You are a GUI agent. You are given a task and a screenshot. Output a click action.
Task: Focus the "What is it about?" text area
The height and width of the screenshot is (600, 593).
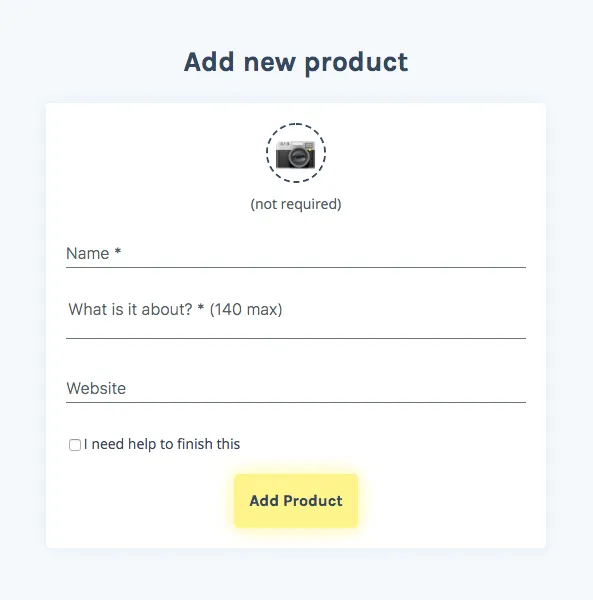(x=296, y=317)
